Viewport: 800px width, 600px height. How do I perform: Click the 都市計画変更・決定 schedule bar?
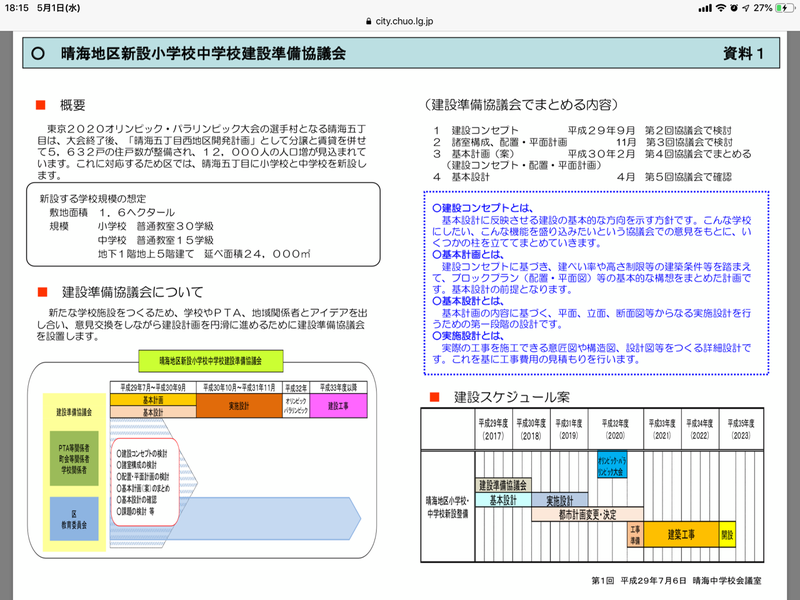[587, 514]
